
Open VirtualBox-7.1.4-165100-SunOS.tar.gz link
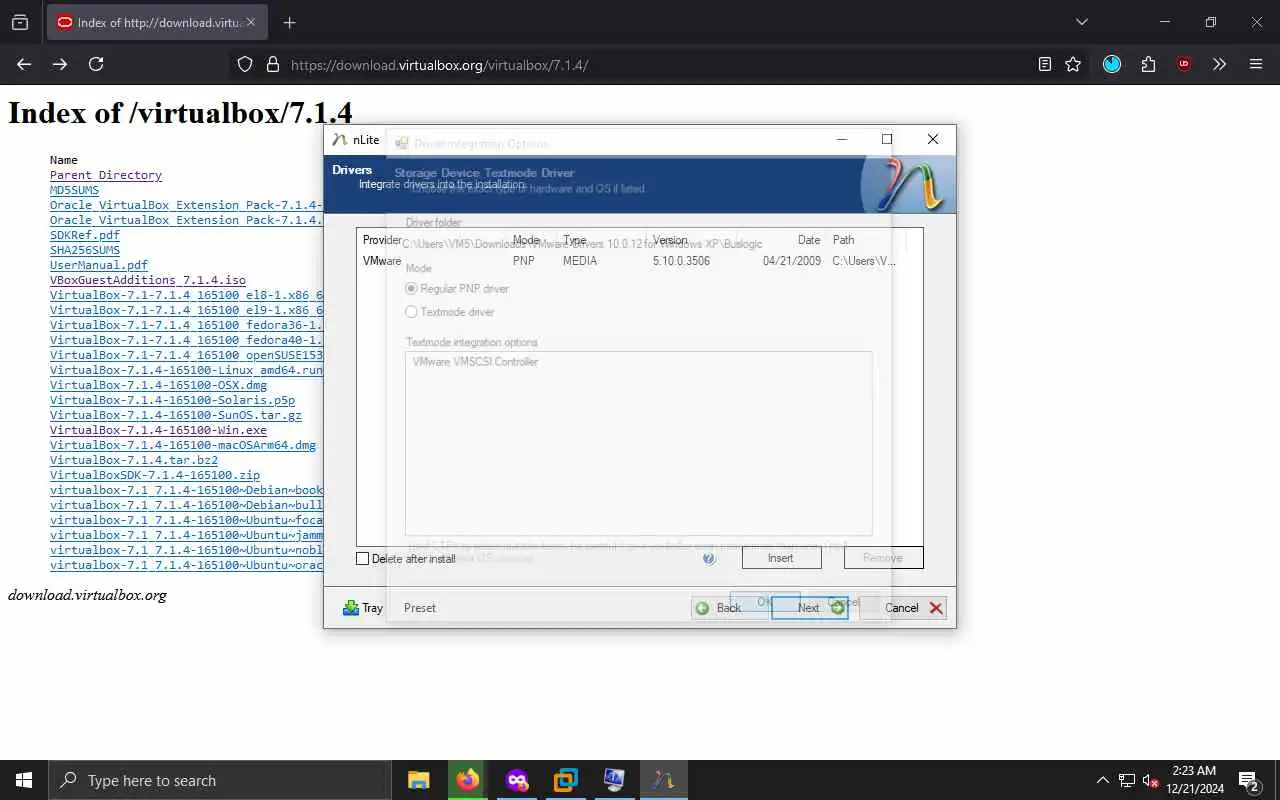click(176, 415)
